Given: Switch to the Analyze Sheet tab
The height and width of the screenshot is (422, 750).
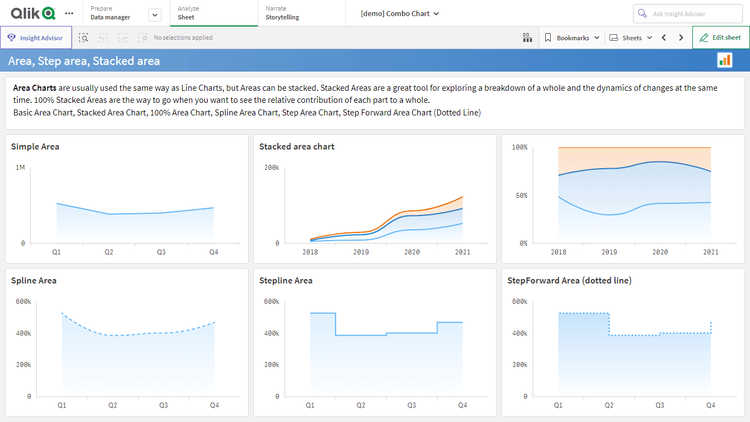Looking at the screenshot, I should pyautogui.click(x=190, y=13).
